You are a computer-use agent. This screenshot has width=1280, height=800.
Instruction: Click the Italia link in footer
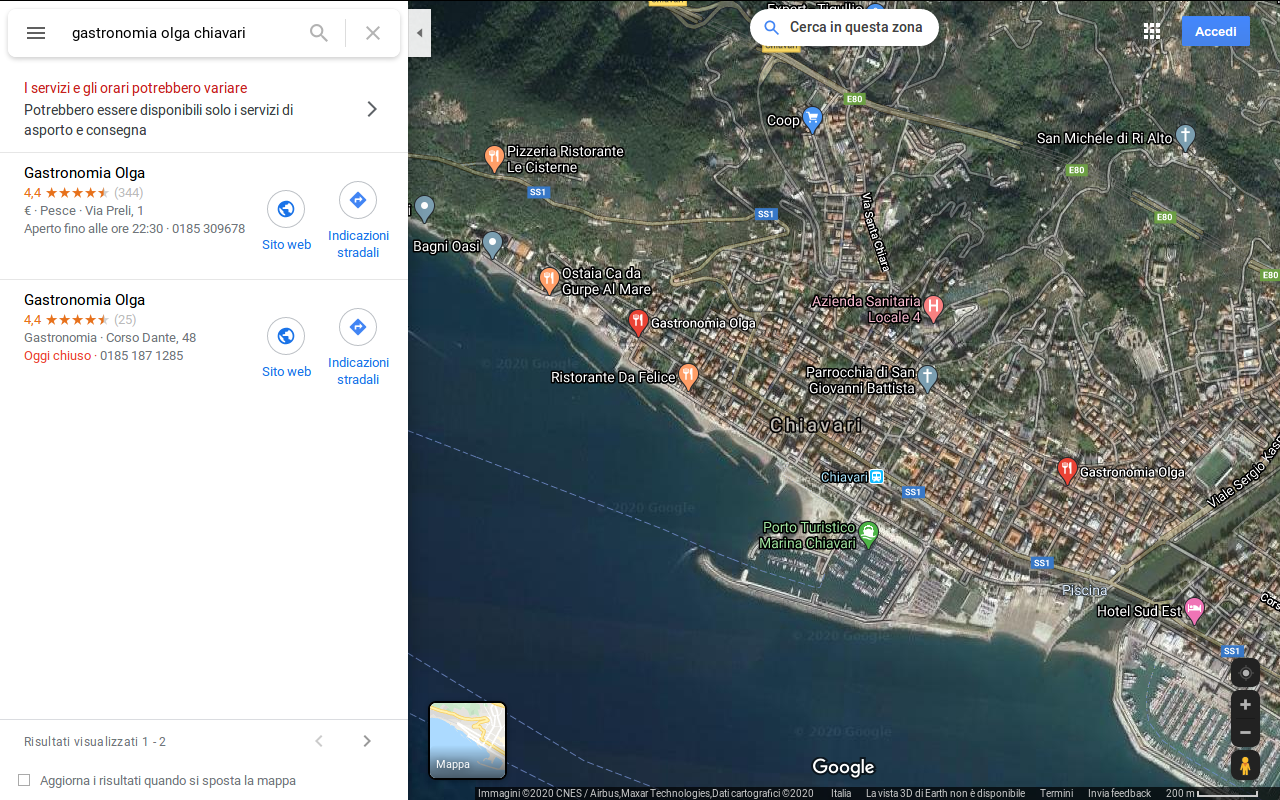tap(841, 793)
